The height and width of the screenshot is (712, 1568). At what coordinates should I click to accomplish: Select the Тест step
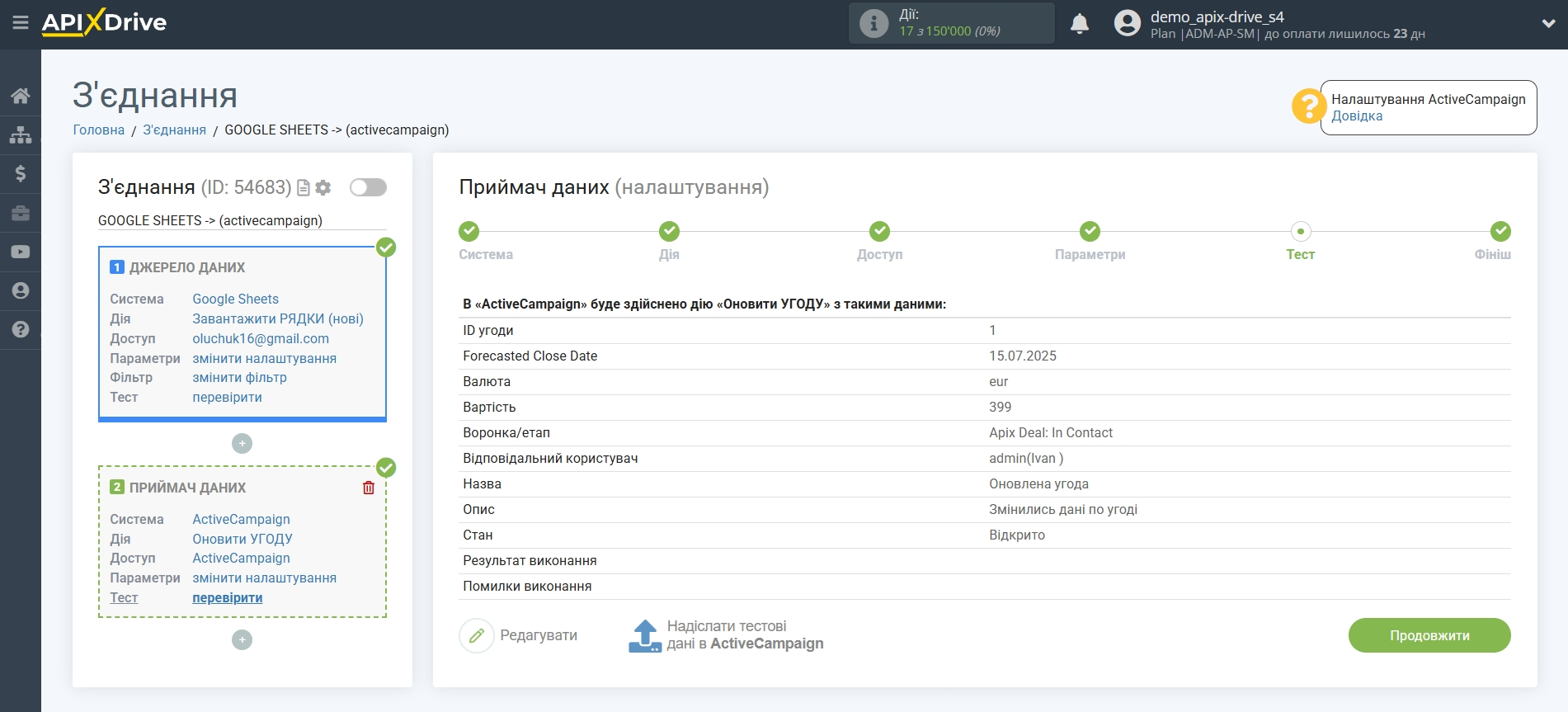(x=1301, y=232)
